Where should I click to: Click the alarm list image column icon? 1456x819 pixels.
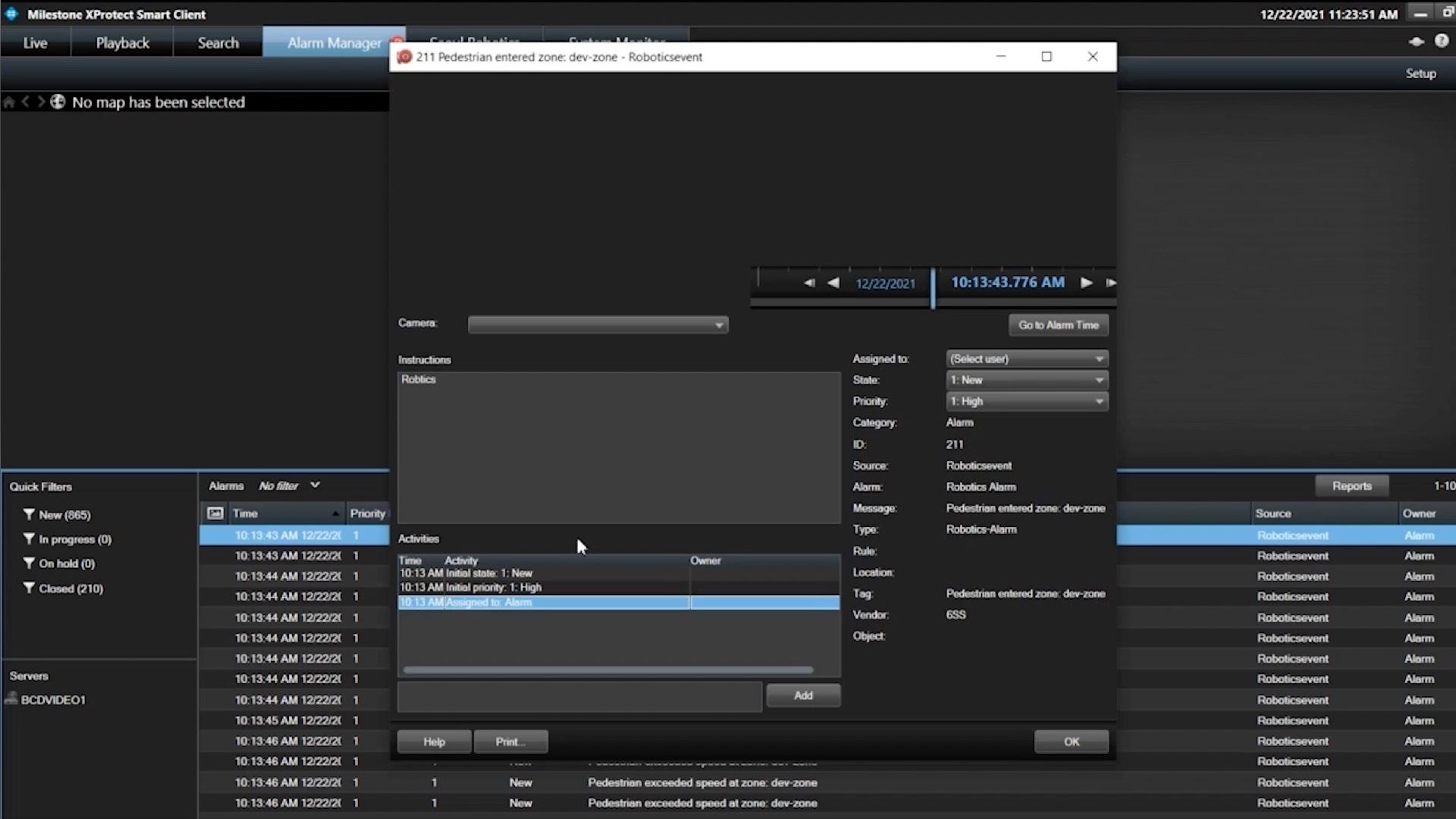(x=215, y=513)
